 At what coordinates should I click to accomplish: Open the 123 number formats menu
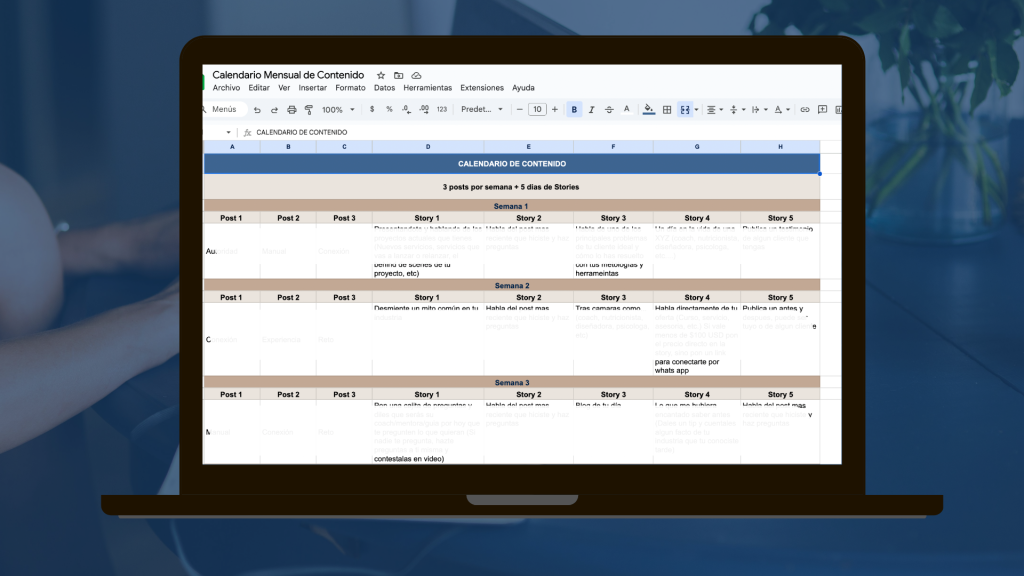click(442, 110)
